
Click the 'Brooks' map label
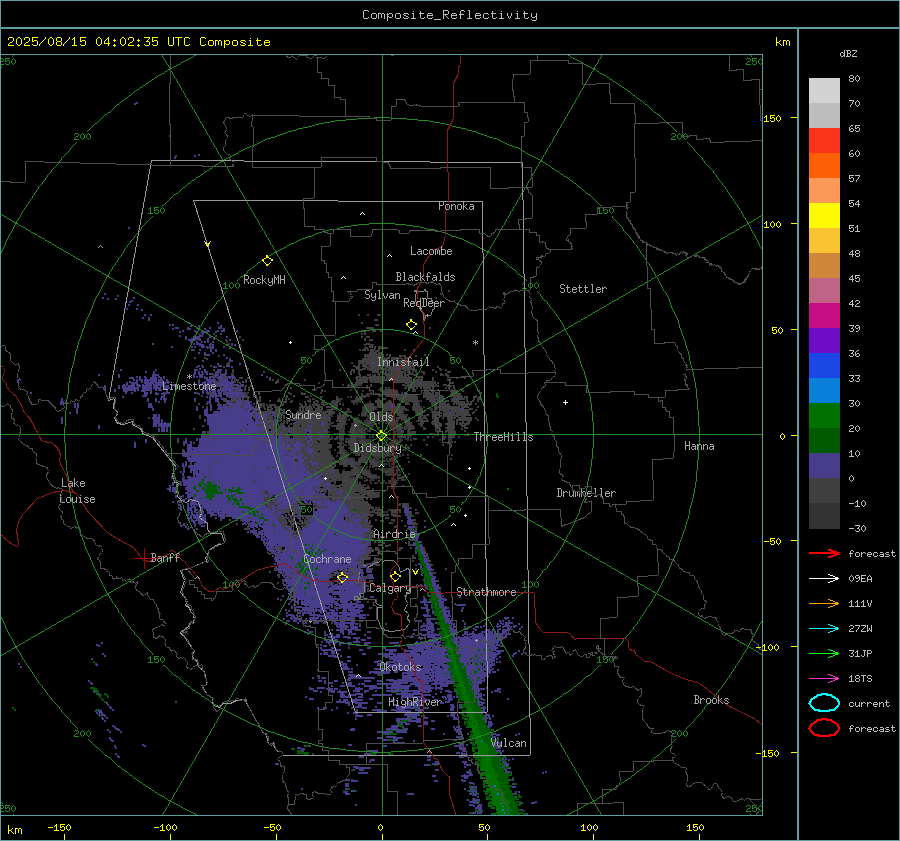(711, 700)
